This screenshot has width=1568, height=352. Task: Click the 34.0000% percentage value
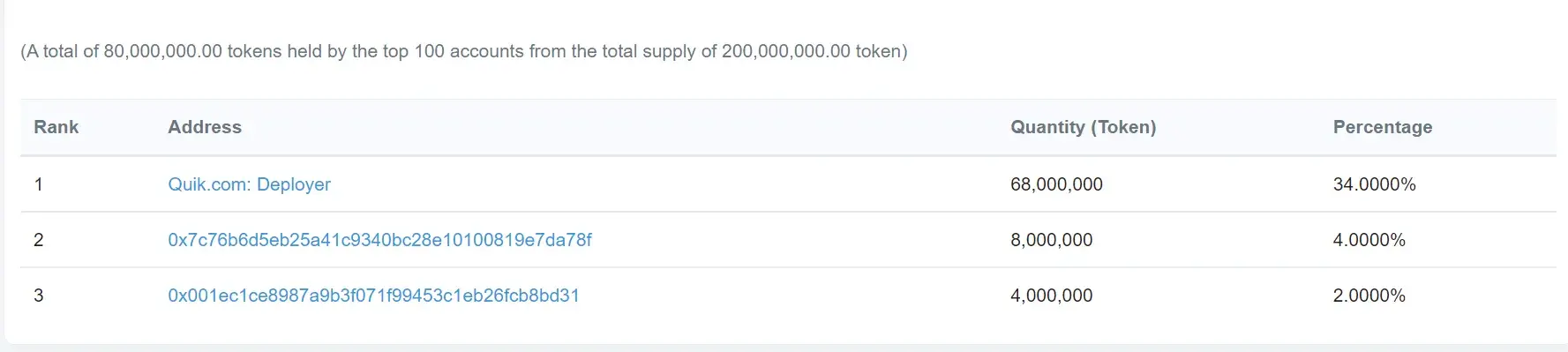(1374, 184)
